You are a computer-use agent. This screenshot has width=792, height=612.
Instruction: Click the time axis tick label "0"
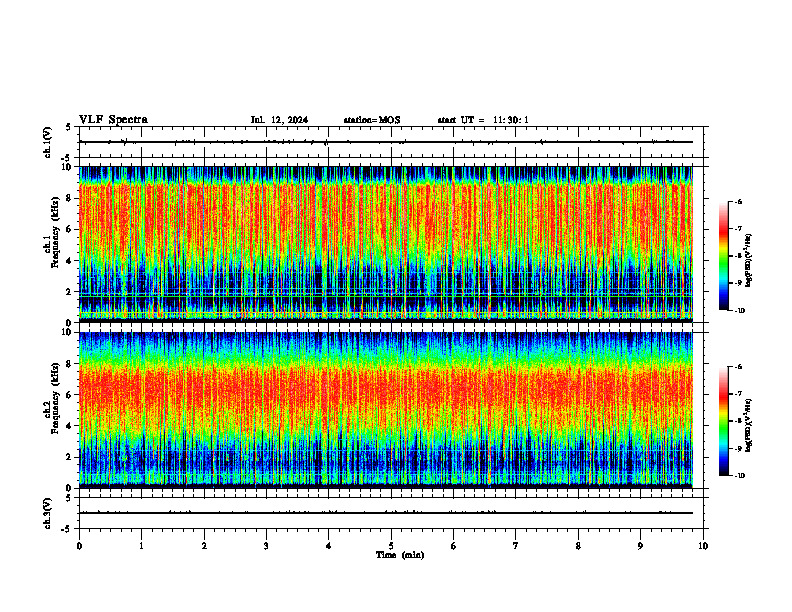point(79,546)
